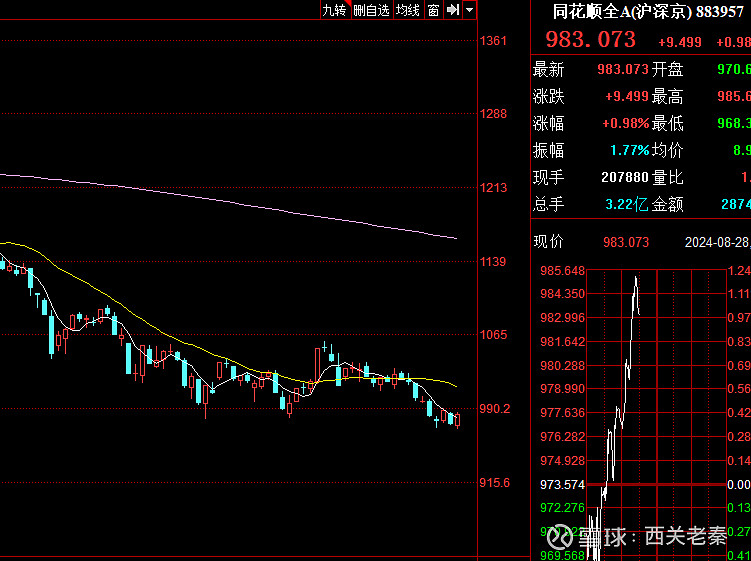Click the 振幅 1.77% amplitude value

[x=630, y=150]
